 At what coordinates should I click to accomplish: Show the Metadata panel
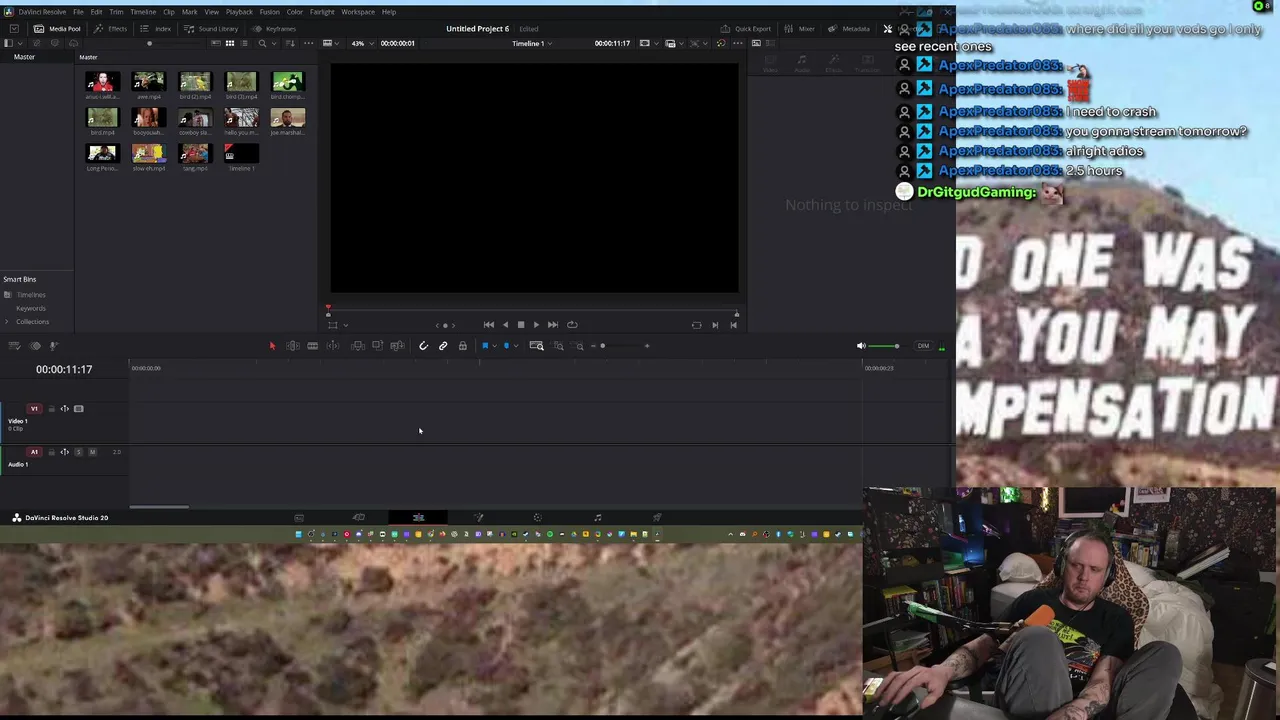pyautogui.click(x=850, y=29)
